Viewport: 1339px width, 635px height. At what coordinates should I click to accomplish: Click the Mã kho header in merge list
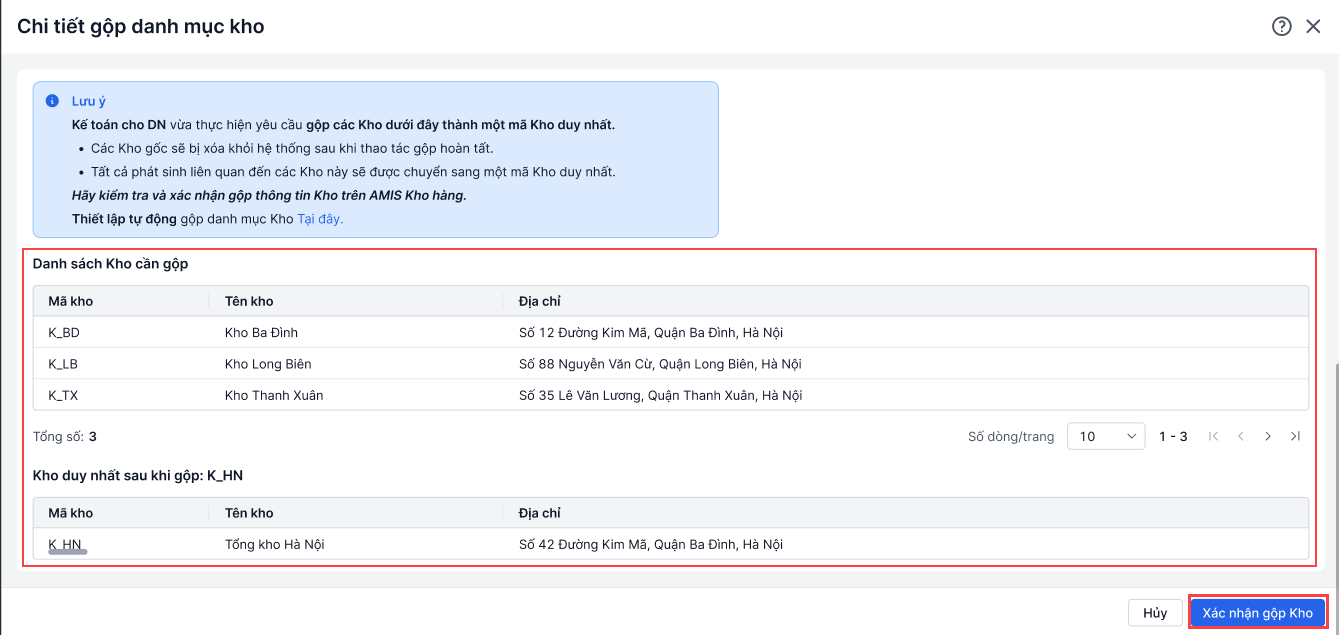(70, 301)
